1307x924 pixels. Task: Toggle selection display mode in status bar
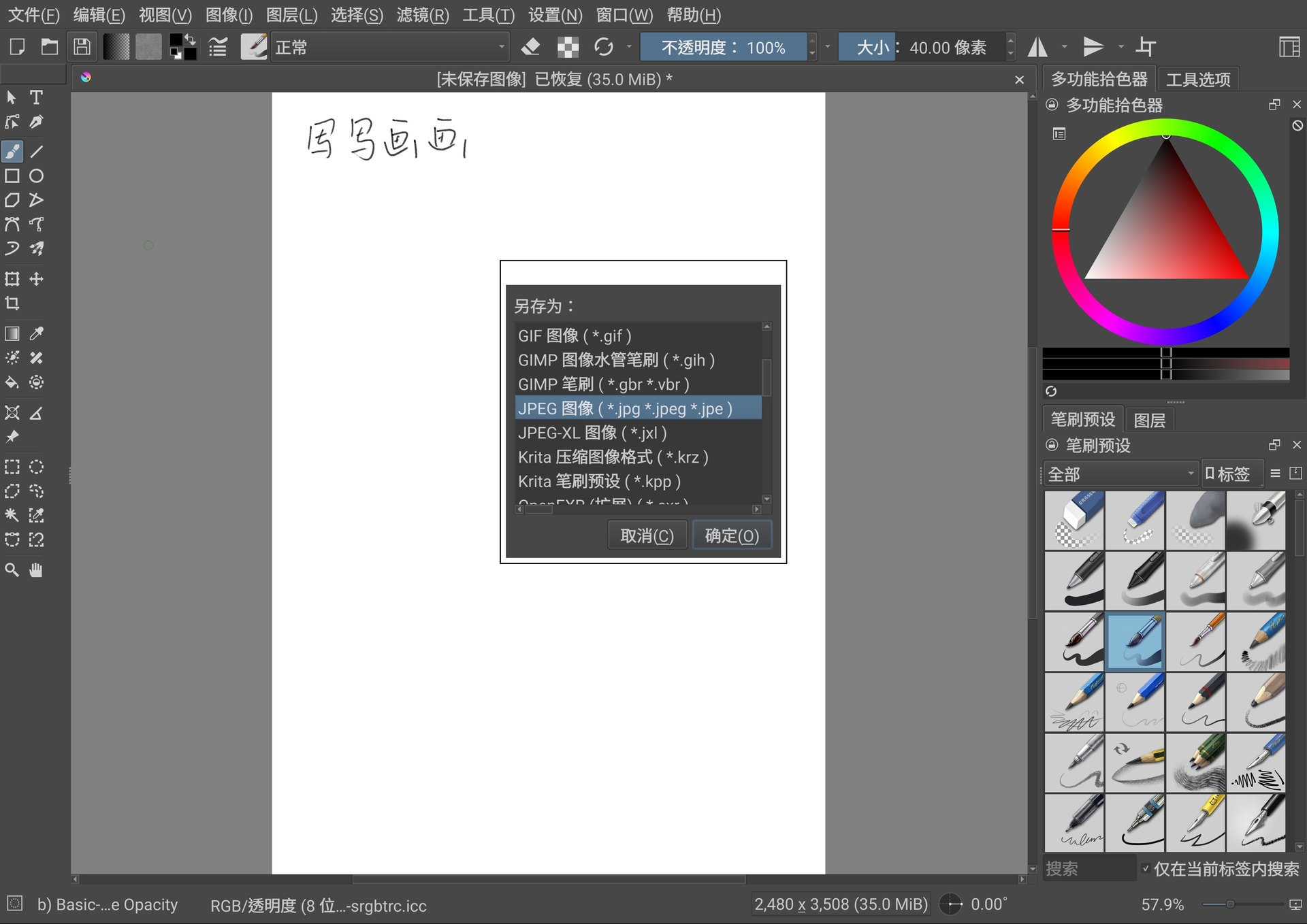tap(14, 904)
